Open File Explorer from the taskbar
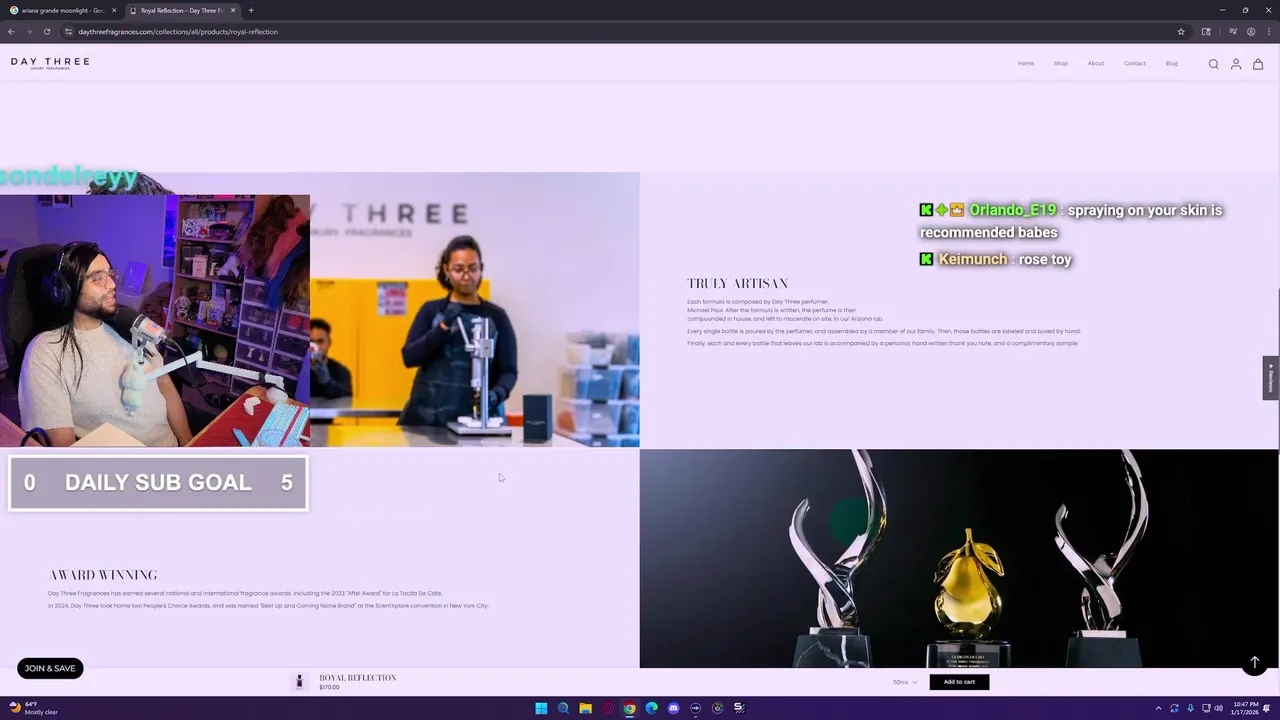Viewport: 1280px width, 720px height. tap(585, 708)
